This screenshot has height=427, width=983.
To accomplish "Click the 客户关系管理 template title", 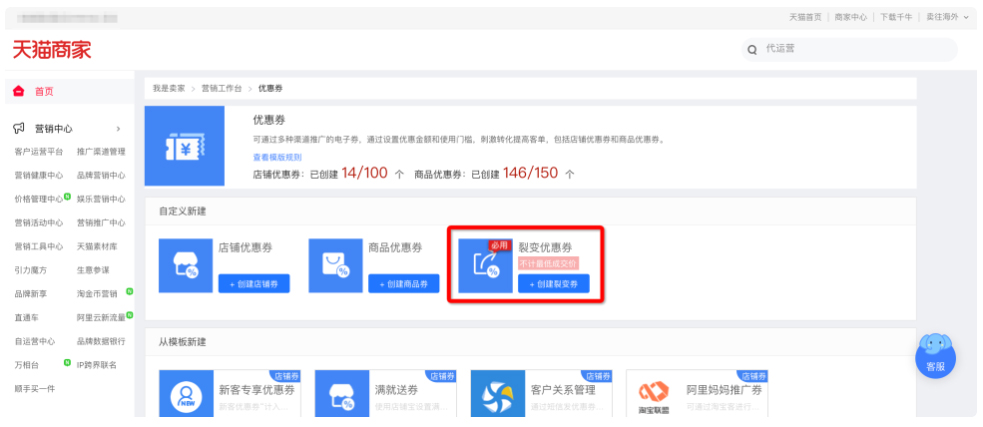I will pos(562,391).
